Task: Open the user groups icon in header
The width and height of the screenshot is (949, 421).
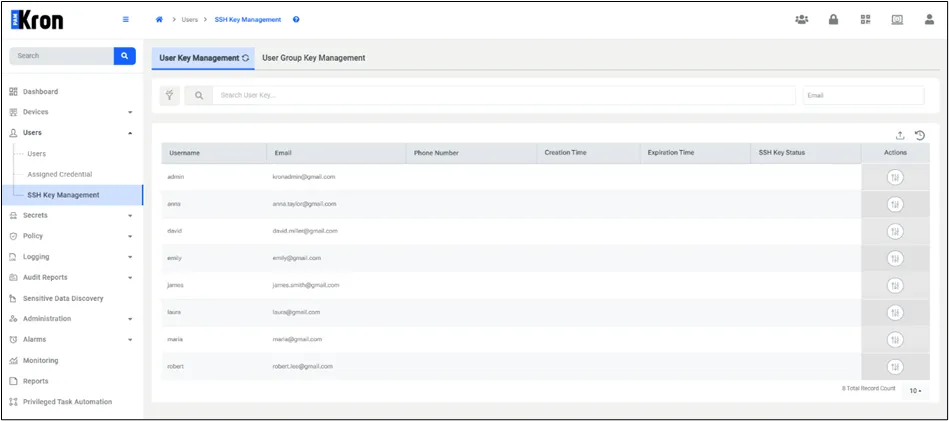Action: click(802, 20)
